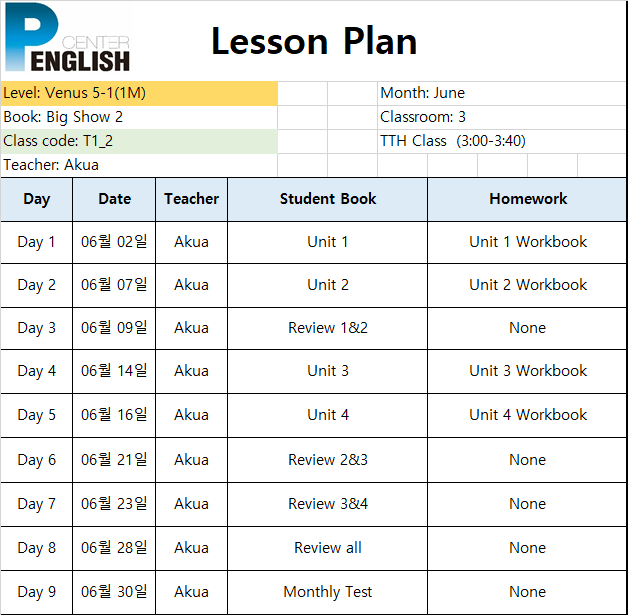Select the Review 1&2 cell
This screenshot has width=628, height=615.
coord(328,328)
